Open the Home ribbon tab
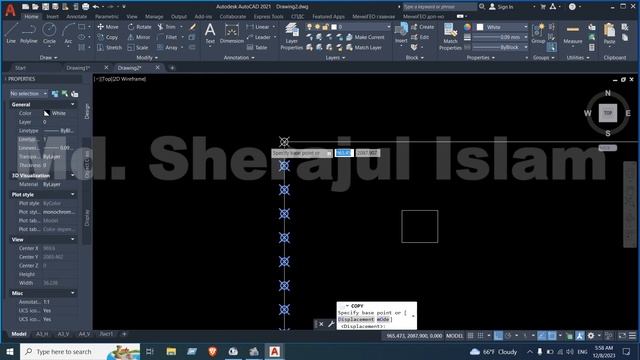The image size is (640, 360). 31,17
